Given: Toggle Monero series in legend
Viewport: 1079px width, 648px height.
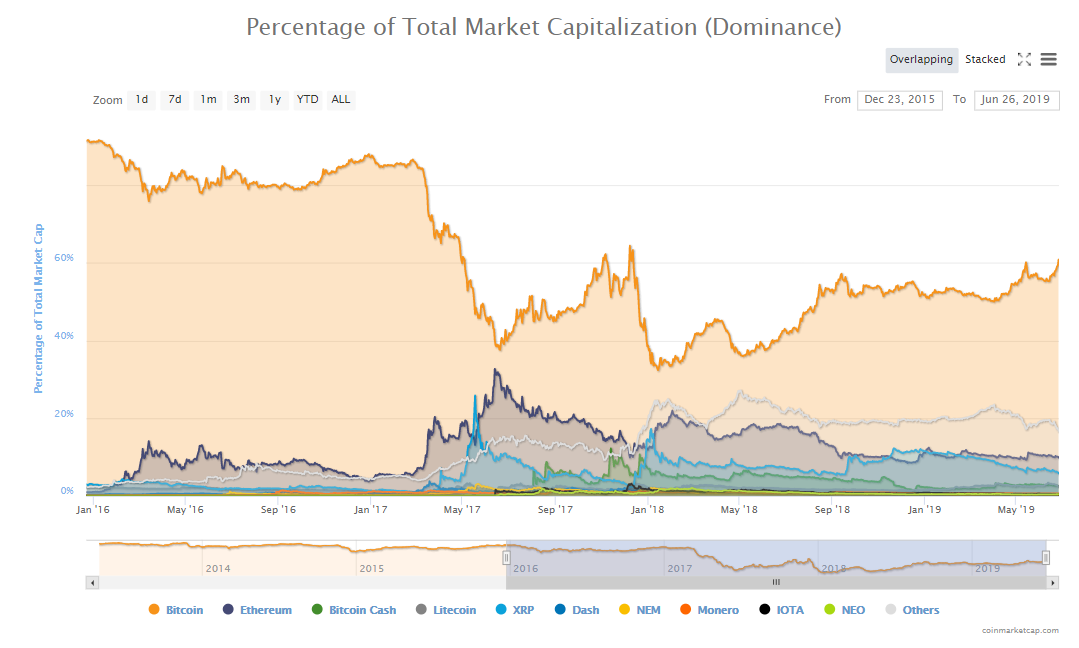Looking at the screenshot, I should pyautogui.click(x=685, y=610).
